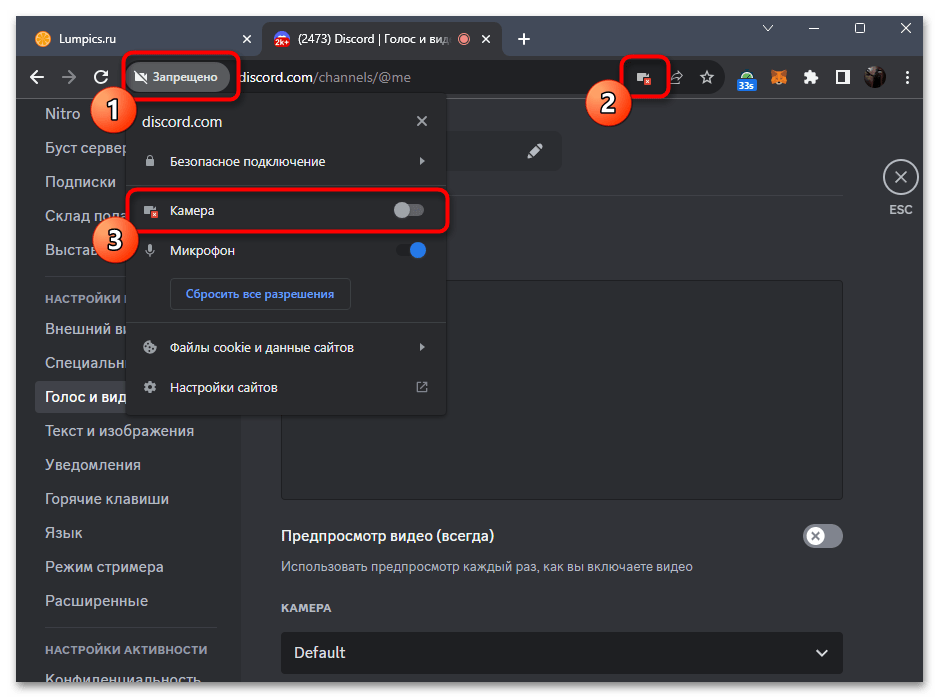Turn off Предпросмотр видео toggle
The image size is (939, 698).
[822, 536]
